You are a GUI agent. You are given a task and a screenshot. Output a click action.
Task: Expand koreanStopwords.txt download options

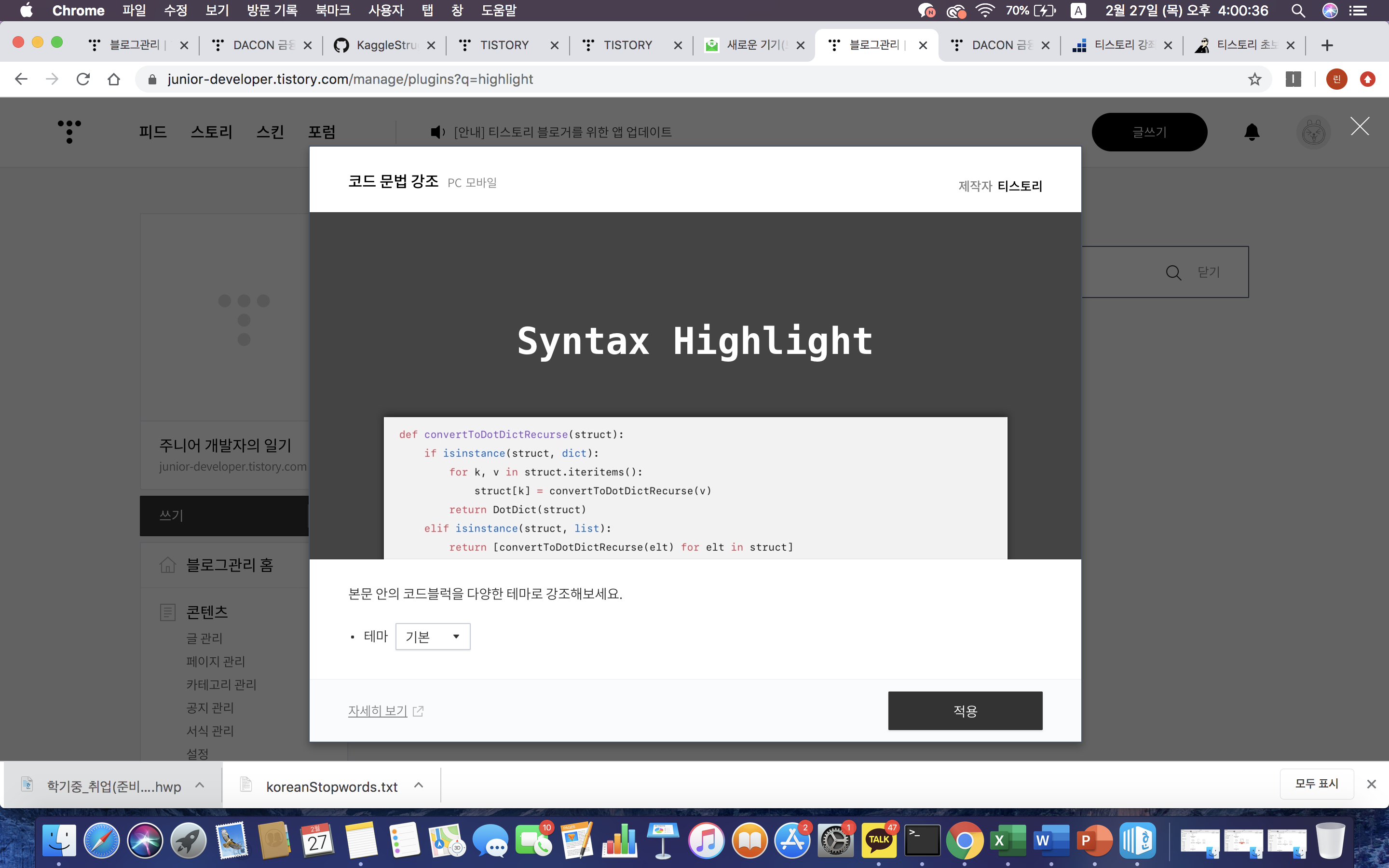(x=419, y=786)
